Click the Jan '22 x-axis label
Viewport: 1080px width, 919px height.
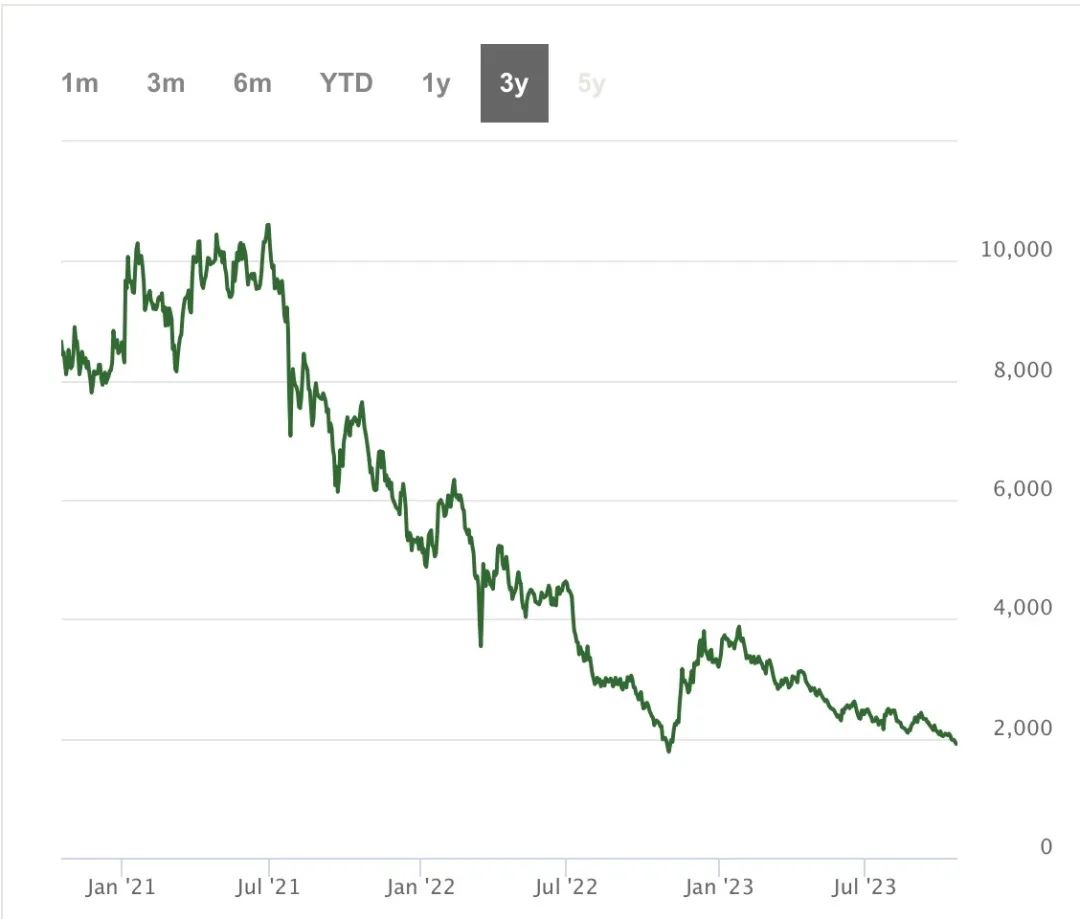point(420,886)
